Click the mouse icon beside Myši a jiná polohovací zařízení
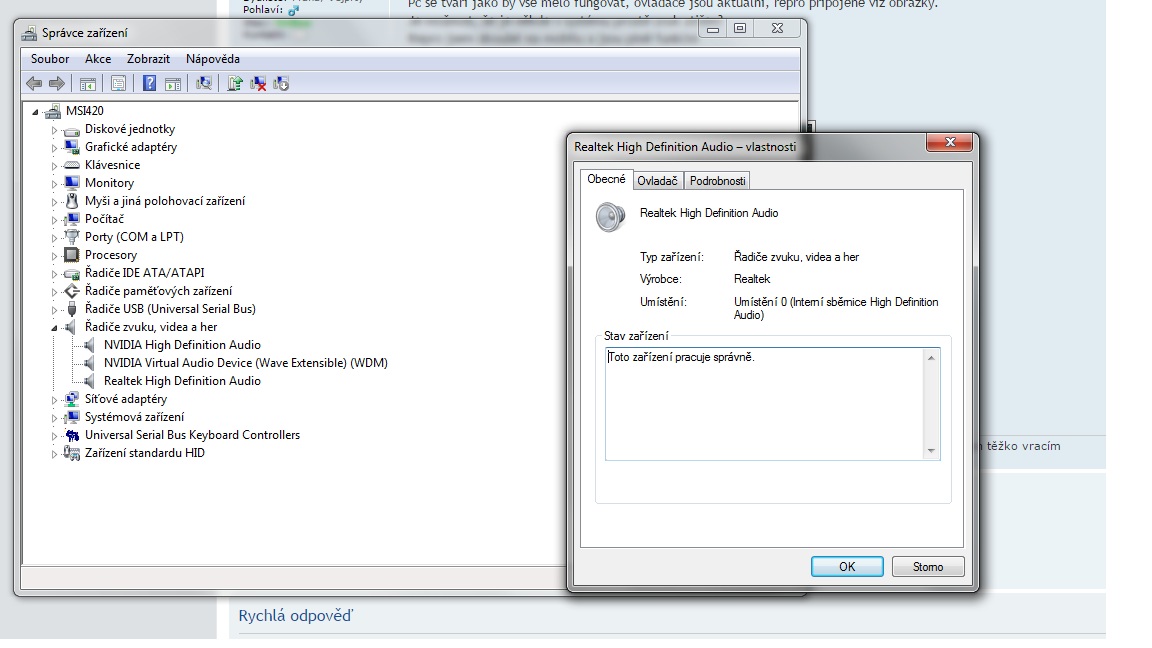The image size is (1152, 648). pos(71,201)
